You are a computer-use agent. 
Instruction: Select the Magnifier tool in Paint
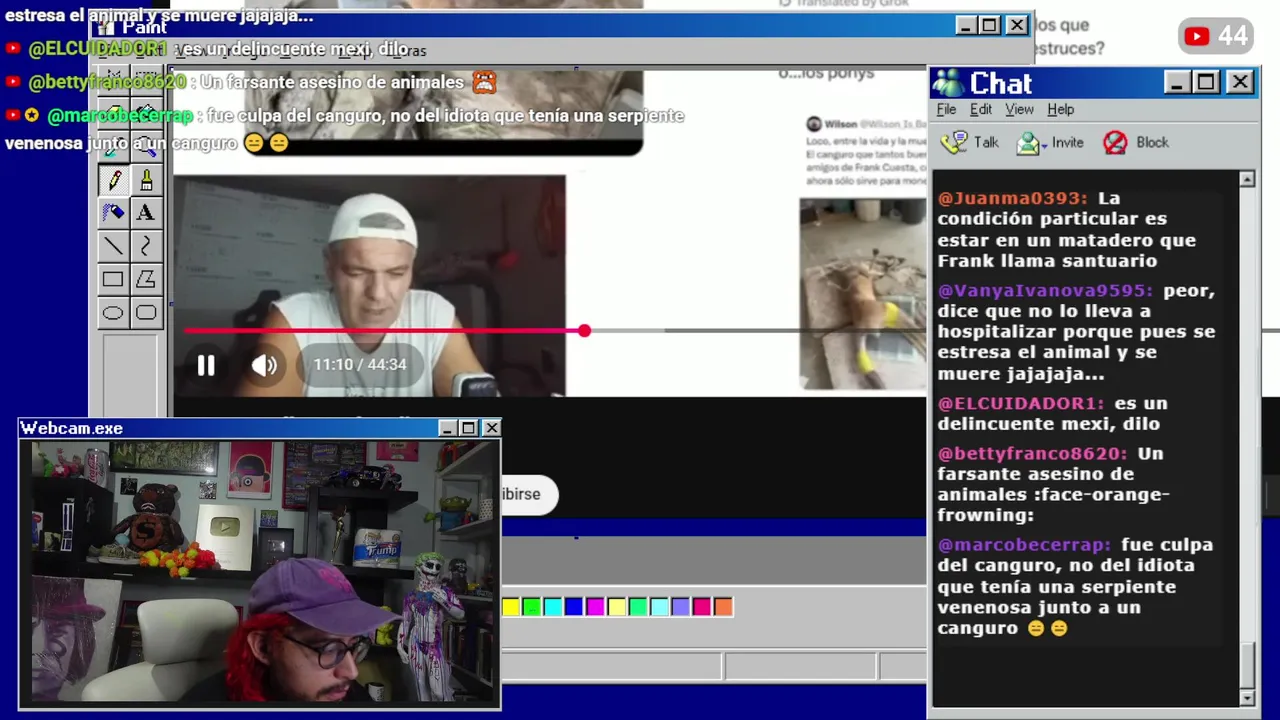[146, 147]
